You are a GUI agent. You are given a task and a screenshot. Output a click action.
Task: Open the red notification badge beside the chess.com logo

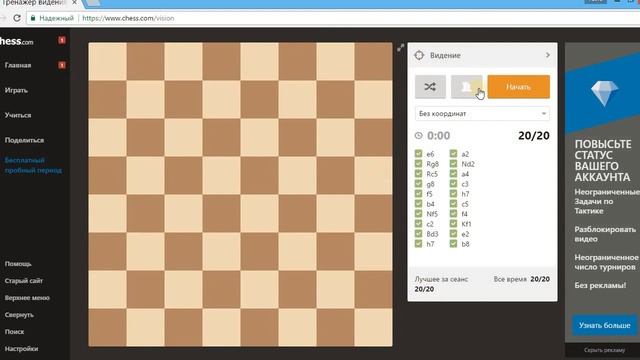[x=62, y=40]
